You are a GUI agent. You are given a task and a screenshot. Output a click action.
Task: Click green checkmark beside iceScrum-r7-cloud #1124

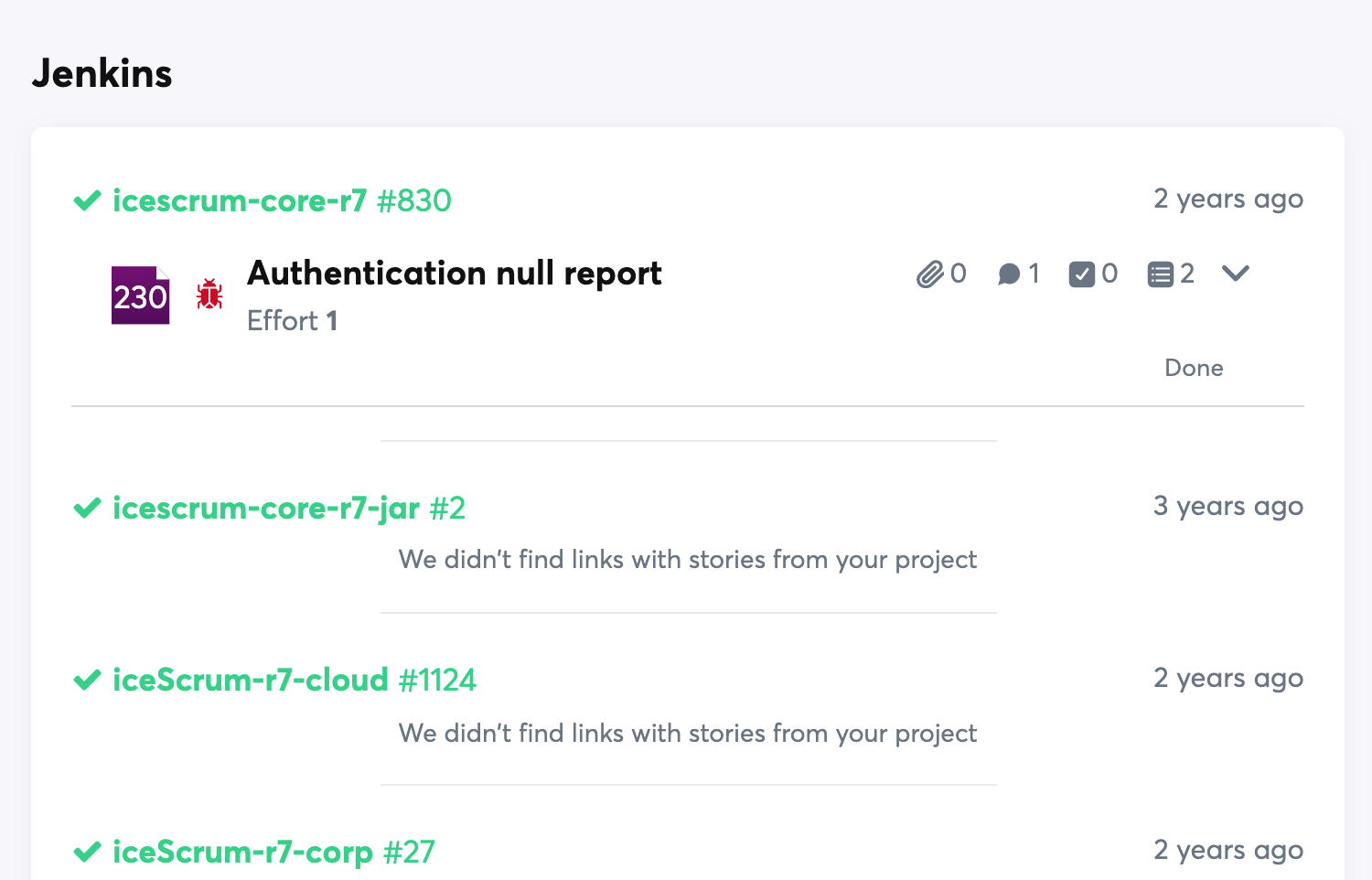coord(87,680)
